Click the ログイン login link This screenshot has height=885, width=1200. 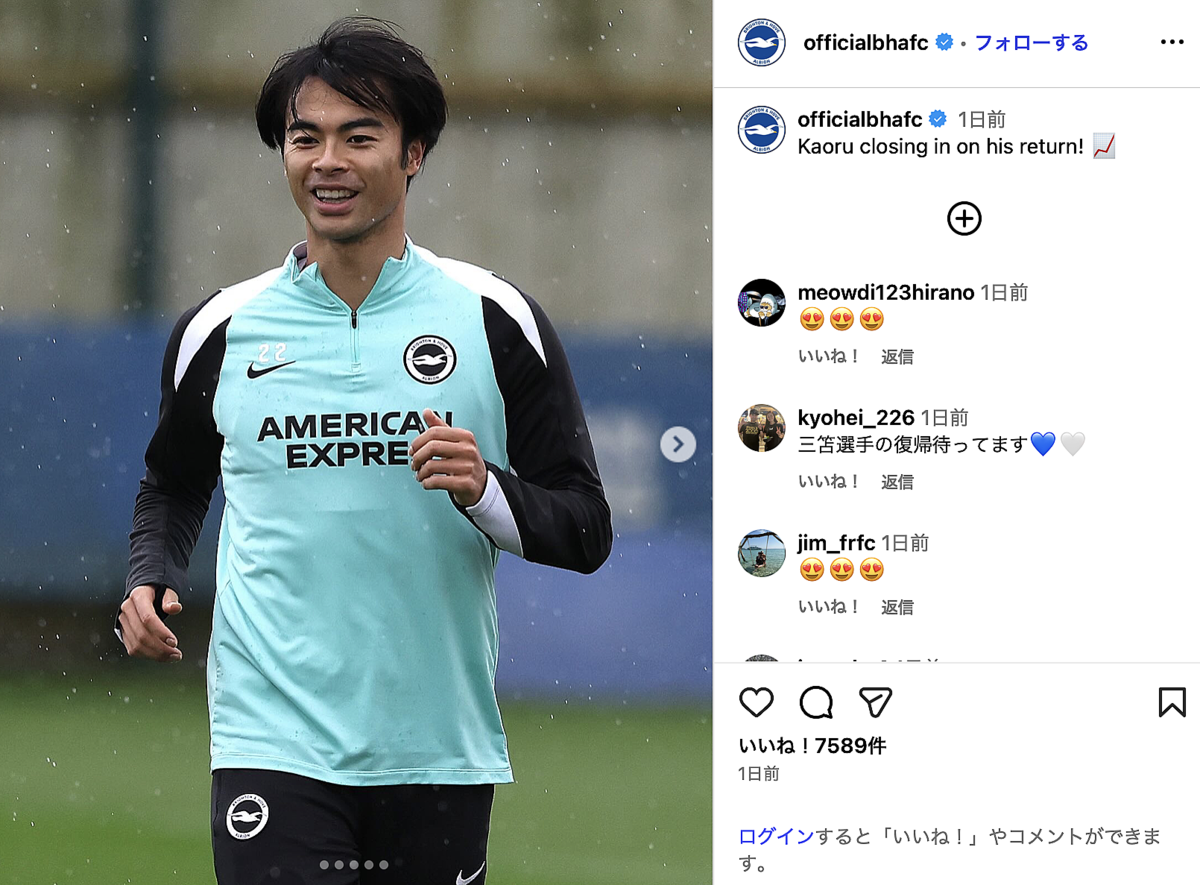point(776,837)
